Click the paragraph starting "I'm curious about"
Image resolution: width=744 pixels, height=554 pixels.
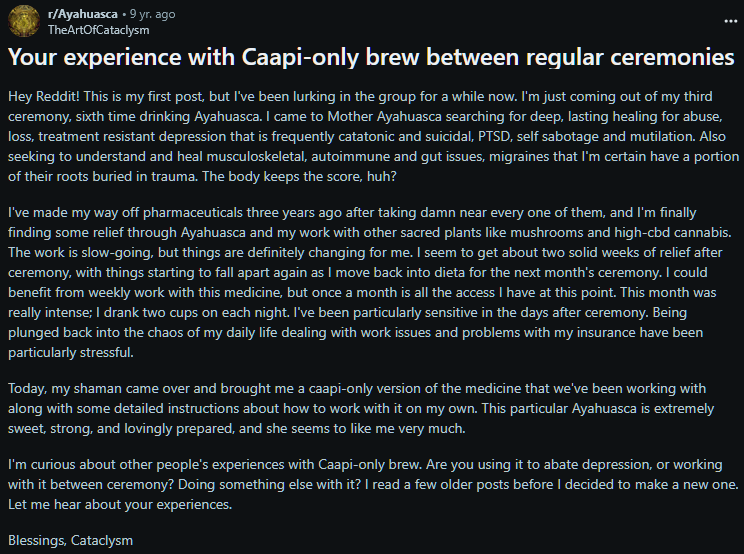point(371,485)
